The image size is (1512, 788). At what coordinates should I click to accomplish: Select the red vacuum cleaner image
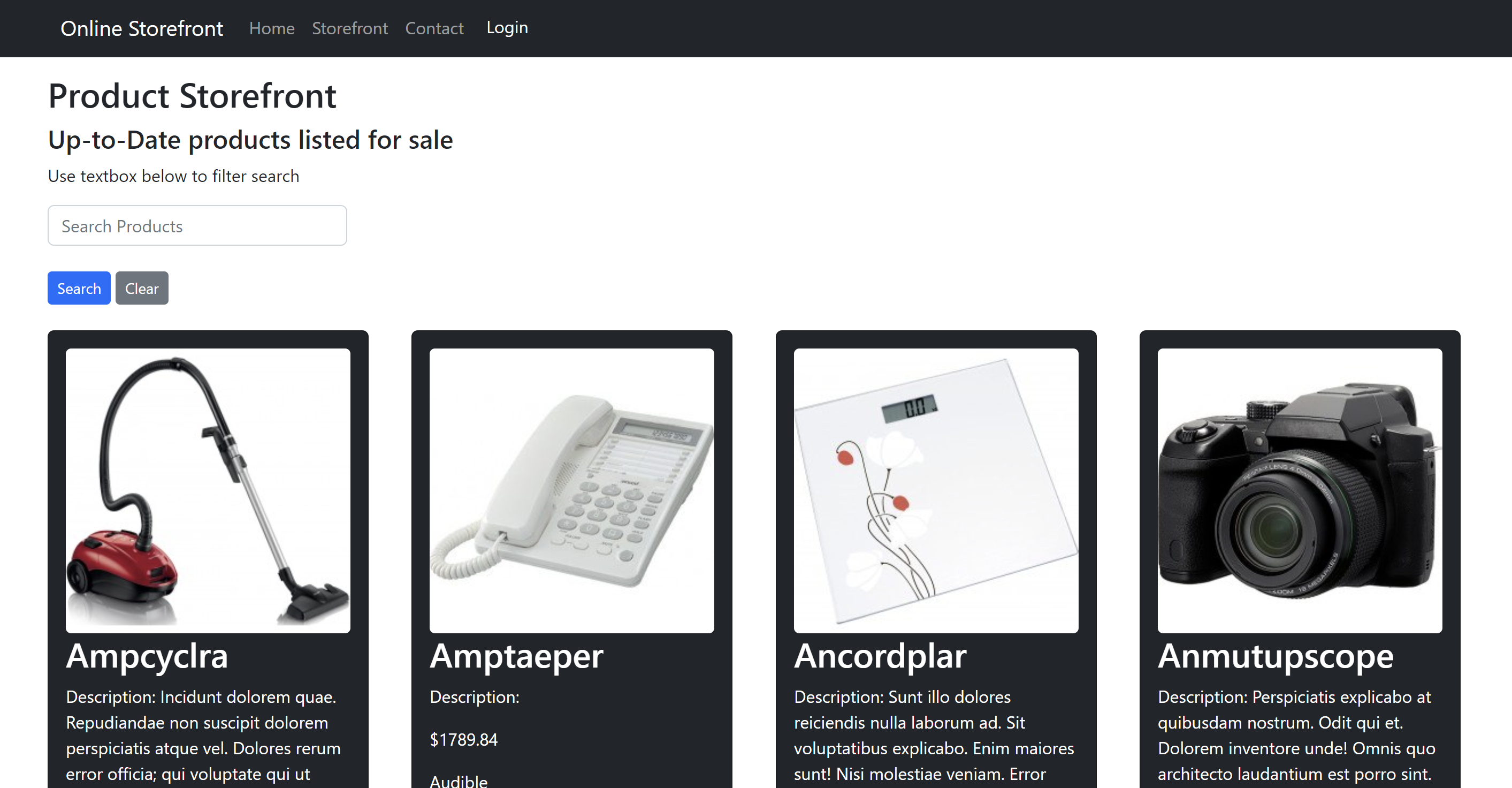[208, 491]
